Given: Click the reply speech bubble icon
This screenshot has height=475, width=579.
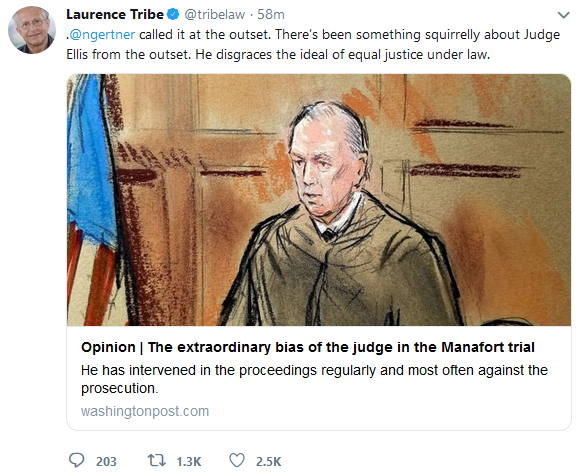Looking at the screenshot, I should (x=77, y=461).
